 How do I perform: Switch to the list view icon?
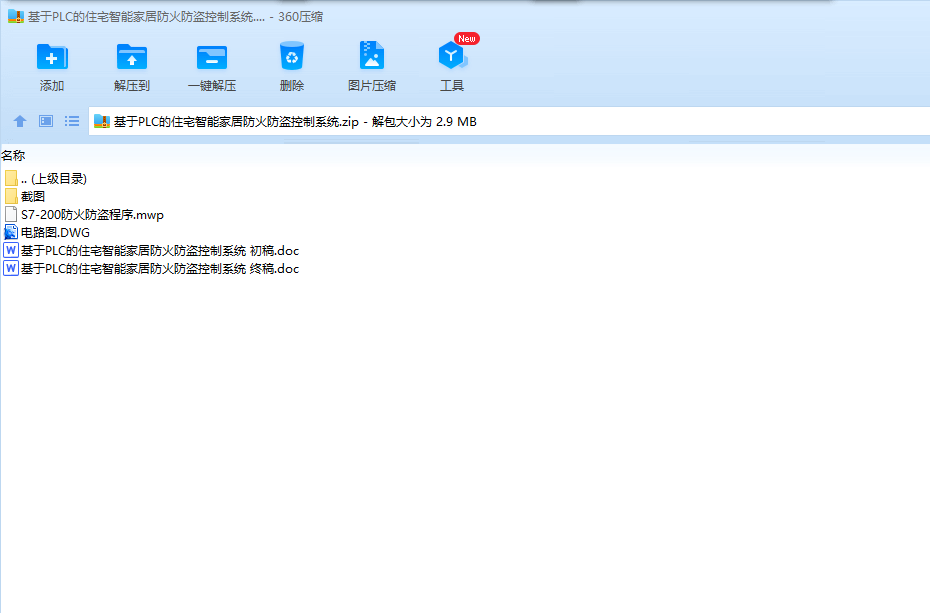tap(72, 122)
